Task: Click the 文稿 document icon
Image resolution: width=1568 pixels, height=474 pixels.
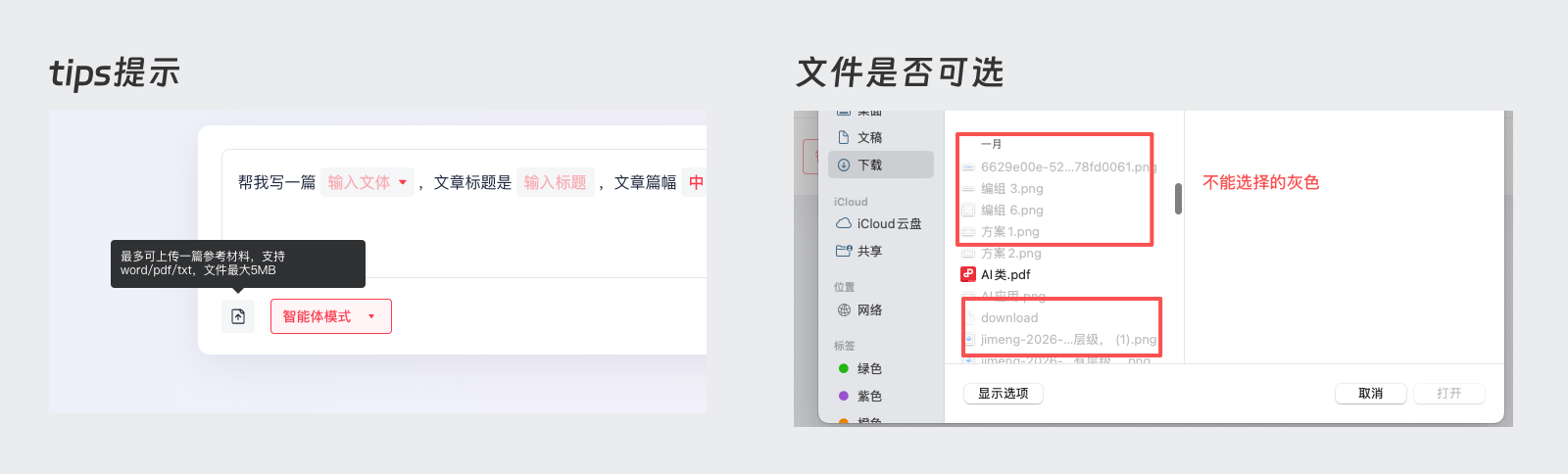Action: click(x=844, y=137)
